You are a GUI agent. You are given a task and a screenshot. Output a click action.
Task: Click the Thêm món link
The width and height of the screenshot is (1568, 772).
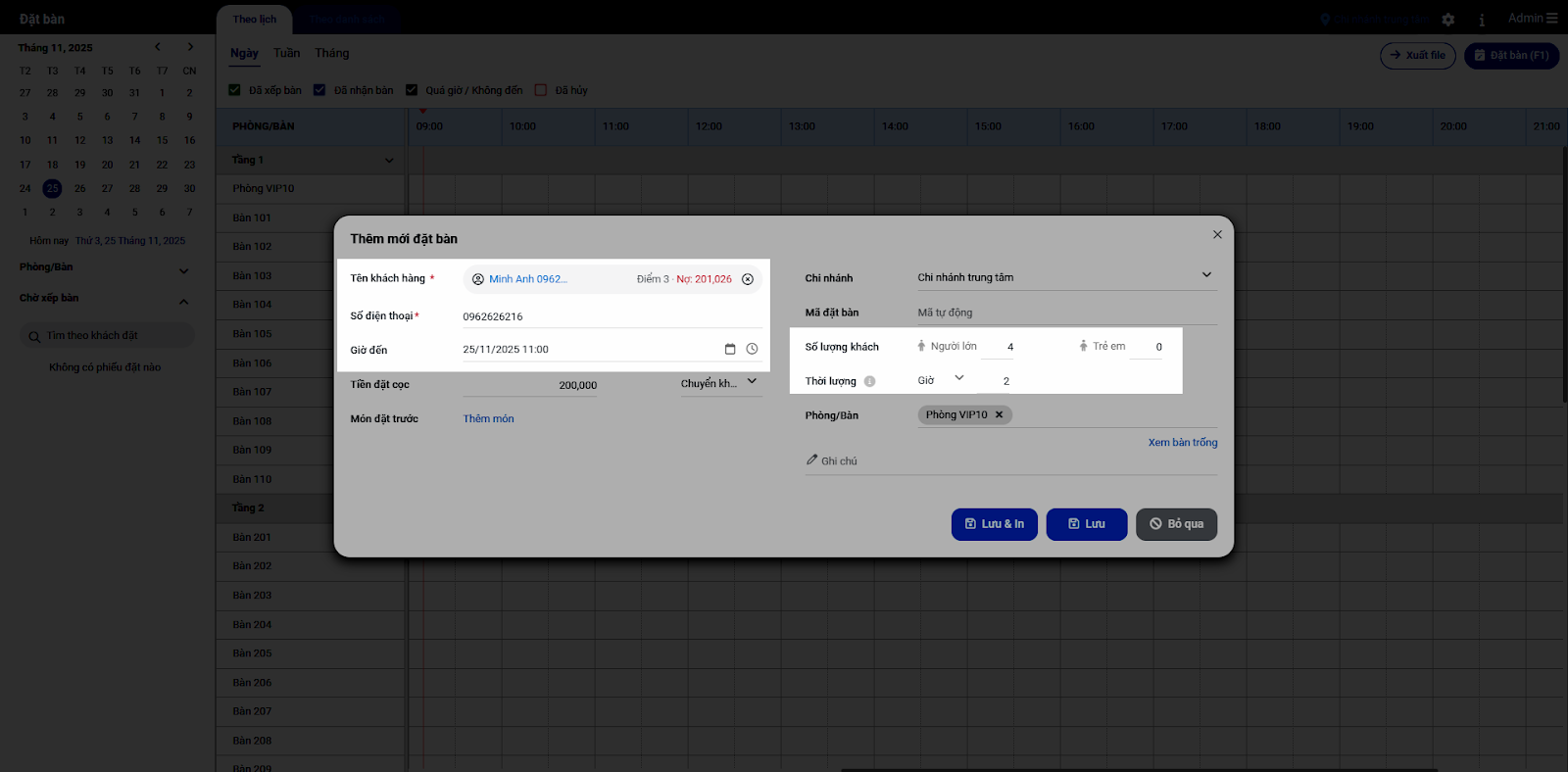click(x=488, y=419)
